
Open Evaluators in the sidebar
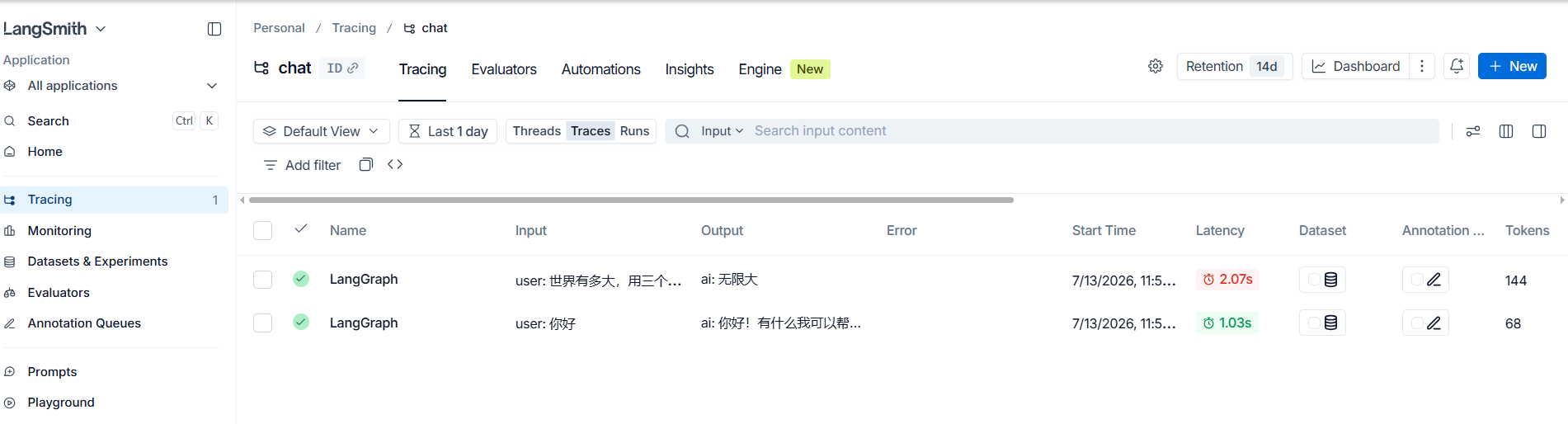114,293
